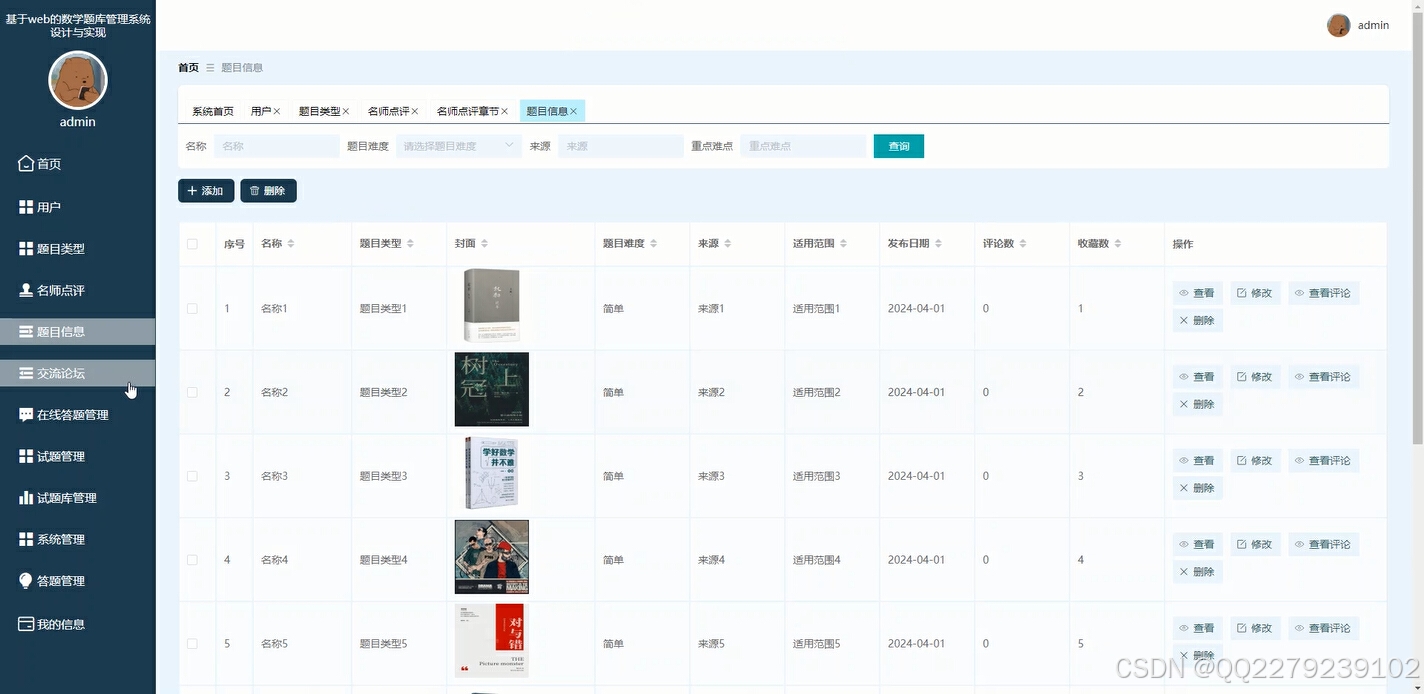Open the 用户 section from the sidebar
Image resolution: width=1424 pixels, height=694 pixels.
tap(25, 206)
